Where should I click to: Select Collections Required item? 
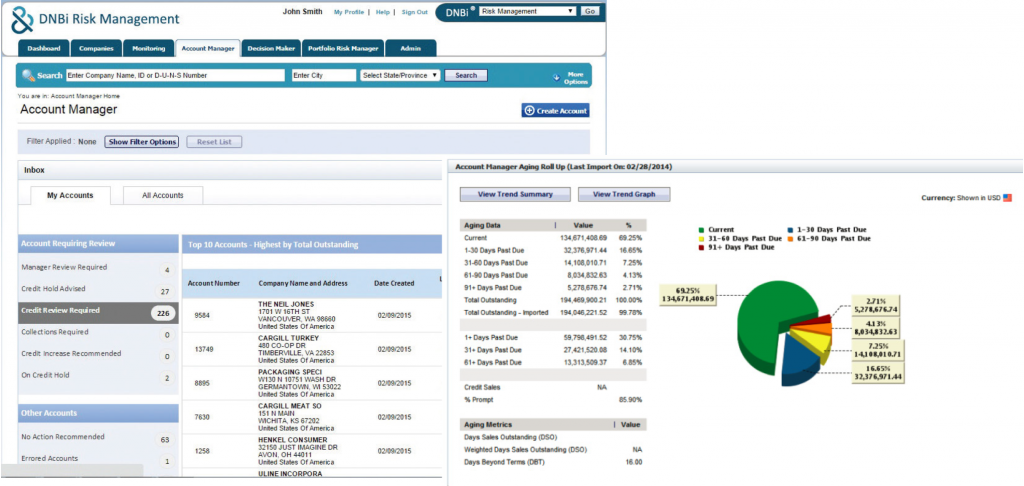[x=98, y=332]
